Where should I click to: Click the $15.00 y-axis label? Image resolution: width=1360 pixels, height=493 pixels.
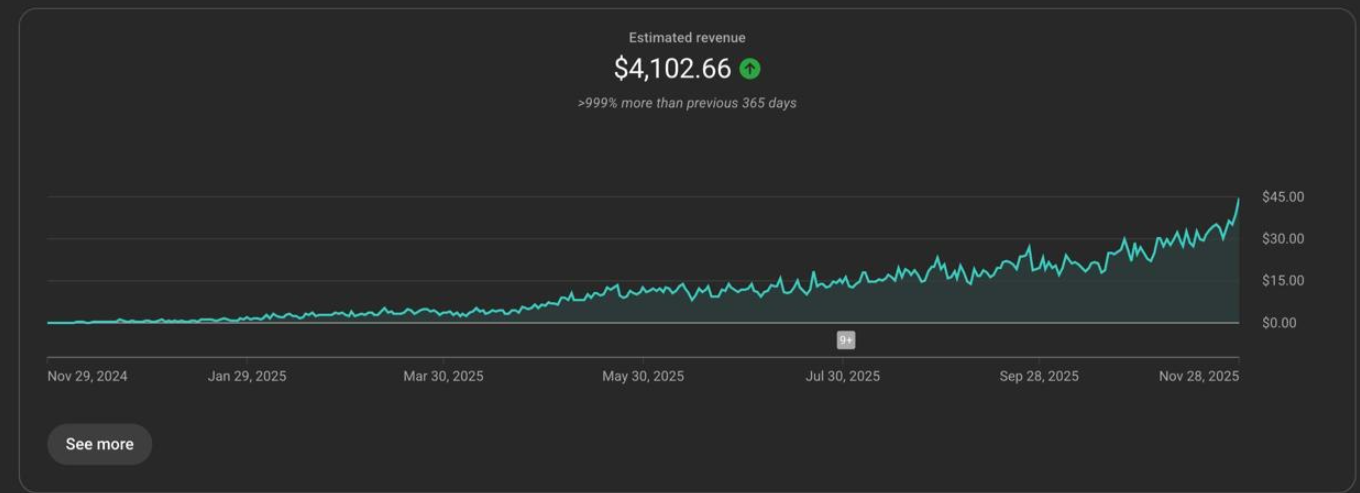tap(1283, 281)
